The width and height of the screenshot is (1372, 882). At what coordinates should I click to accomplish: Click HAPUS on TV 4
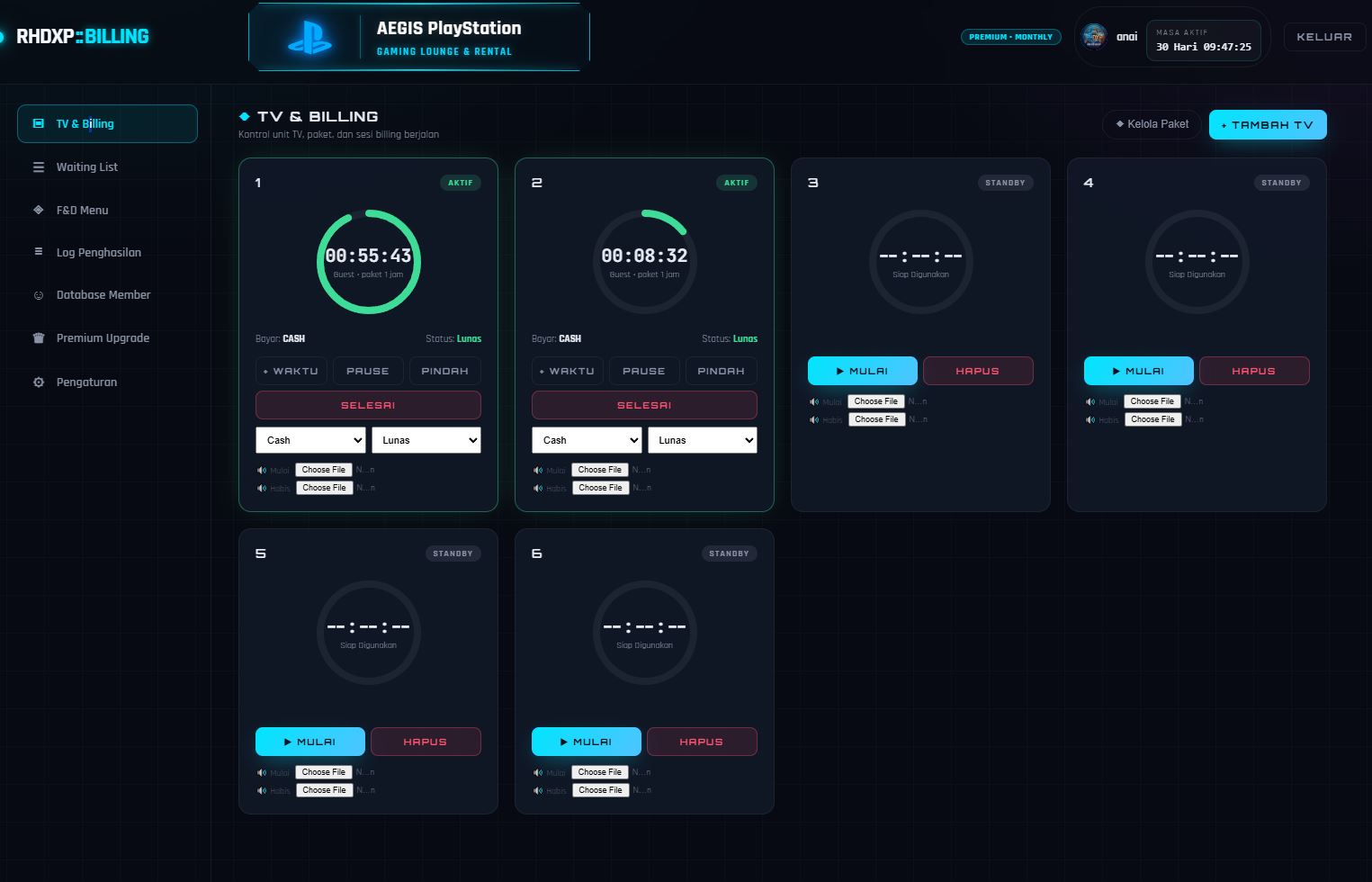1254,371
